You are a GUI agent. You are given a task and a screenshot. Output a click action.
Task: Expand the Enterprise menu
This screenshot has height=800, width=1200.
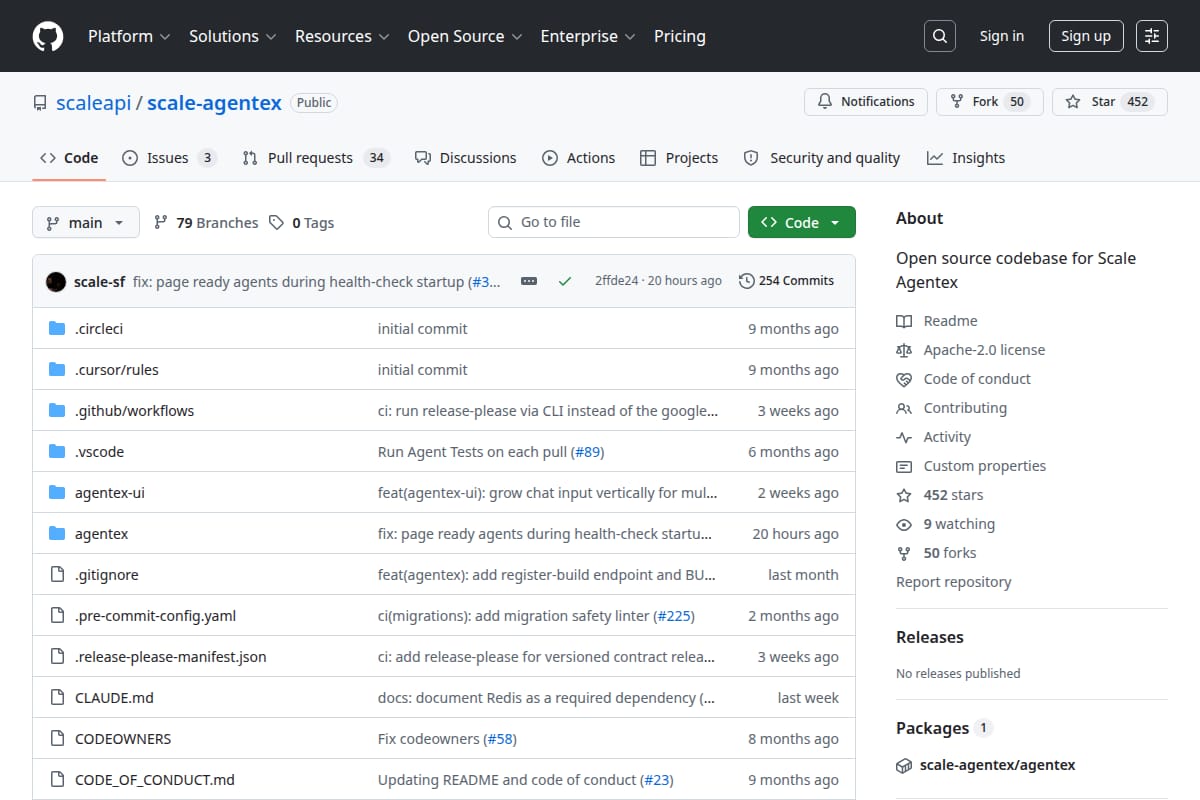588,36
